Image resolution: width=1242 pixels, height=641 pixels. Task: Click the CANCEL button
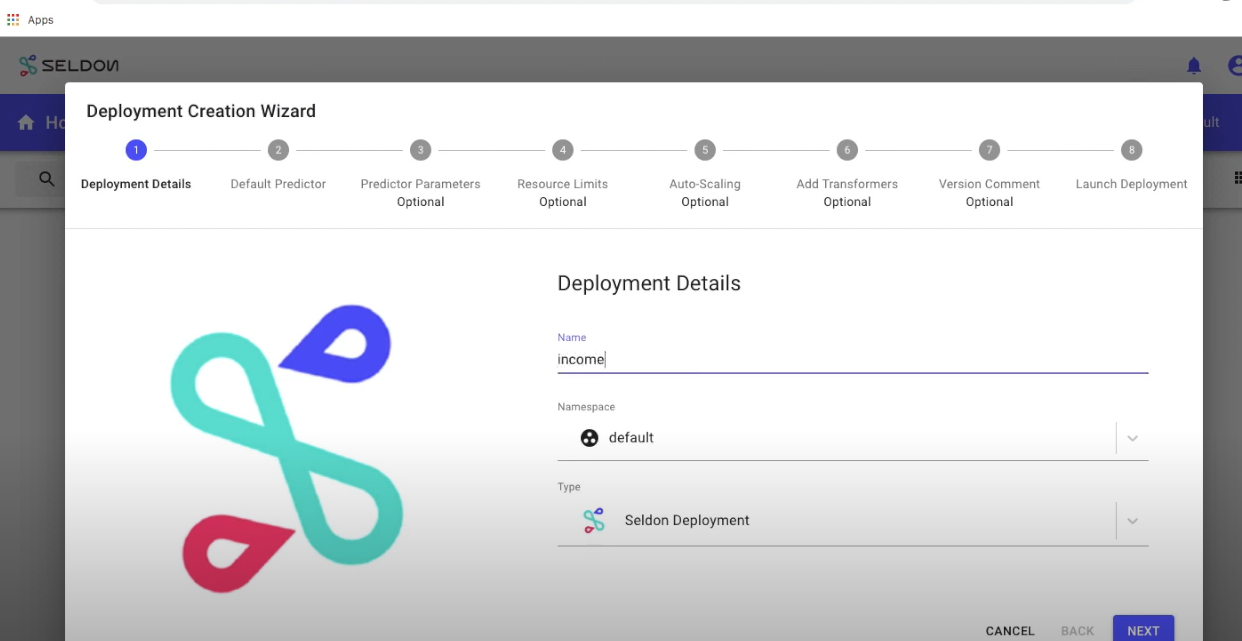tap(1009, 630)
